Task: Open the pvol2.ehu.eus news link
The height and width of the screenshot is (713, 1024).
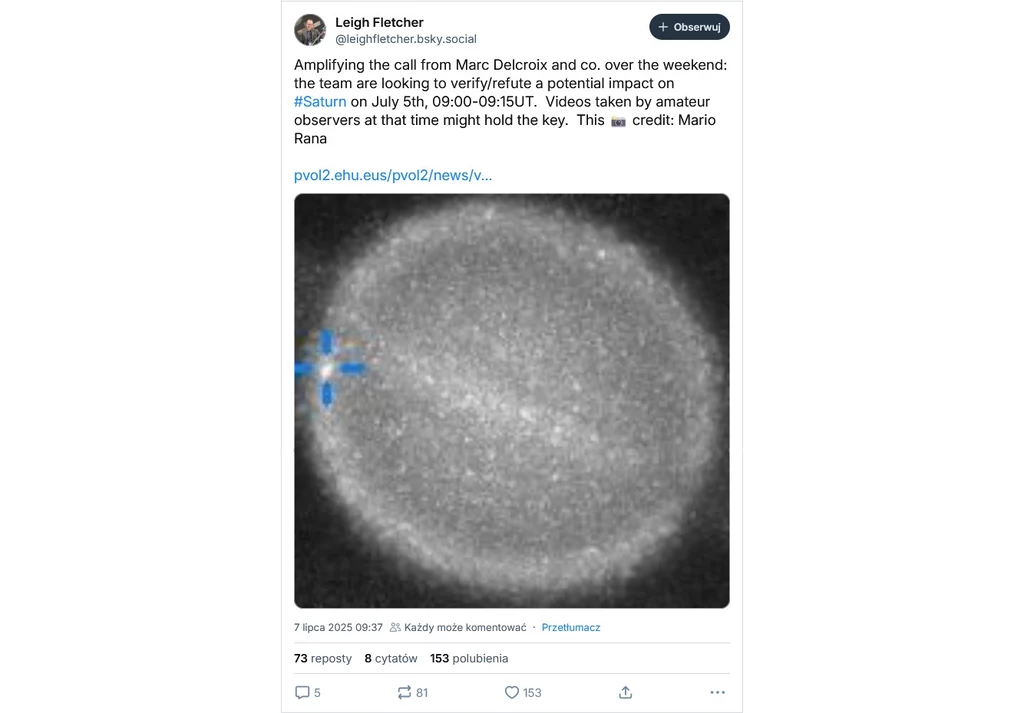Action: pos(392,175)
